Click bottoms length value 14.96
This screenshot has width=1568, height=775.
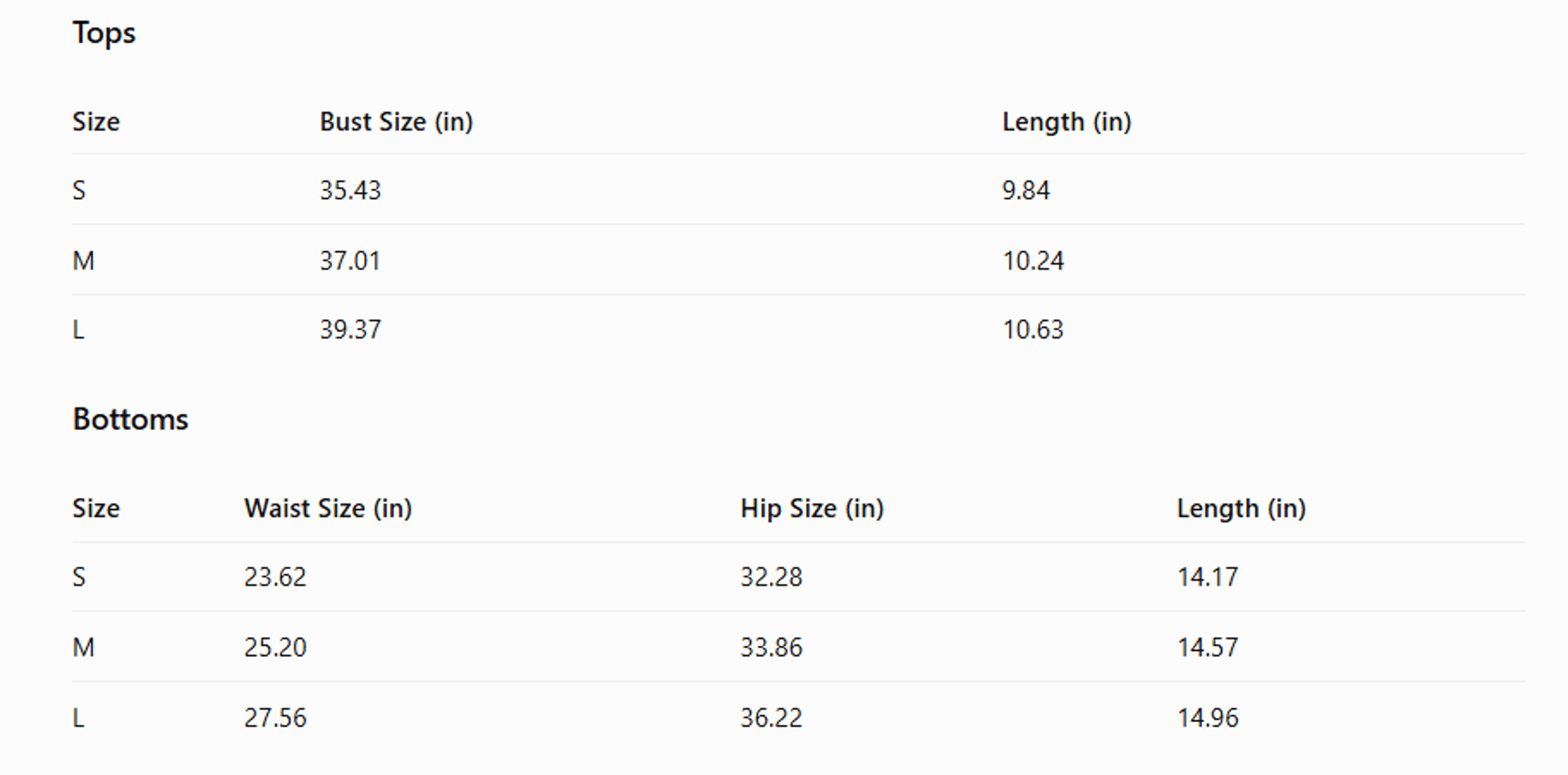pos(1208,718)
